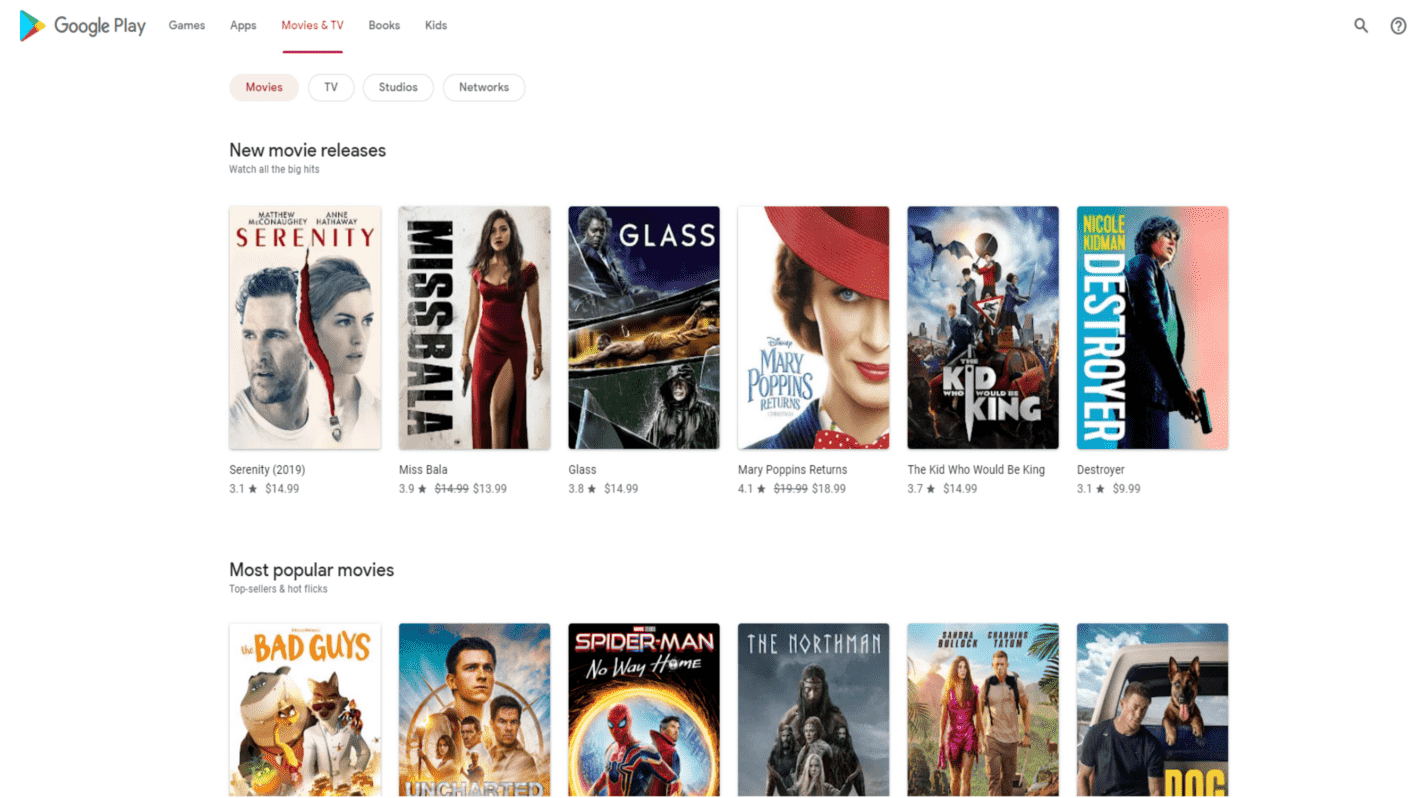Open the Destroyer movie poster
Screen dimensions: 1420x798
pyautogui.click(x=1152, y=328)
